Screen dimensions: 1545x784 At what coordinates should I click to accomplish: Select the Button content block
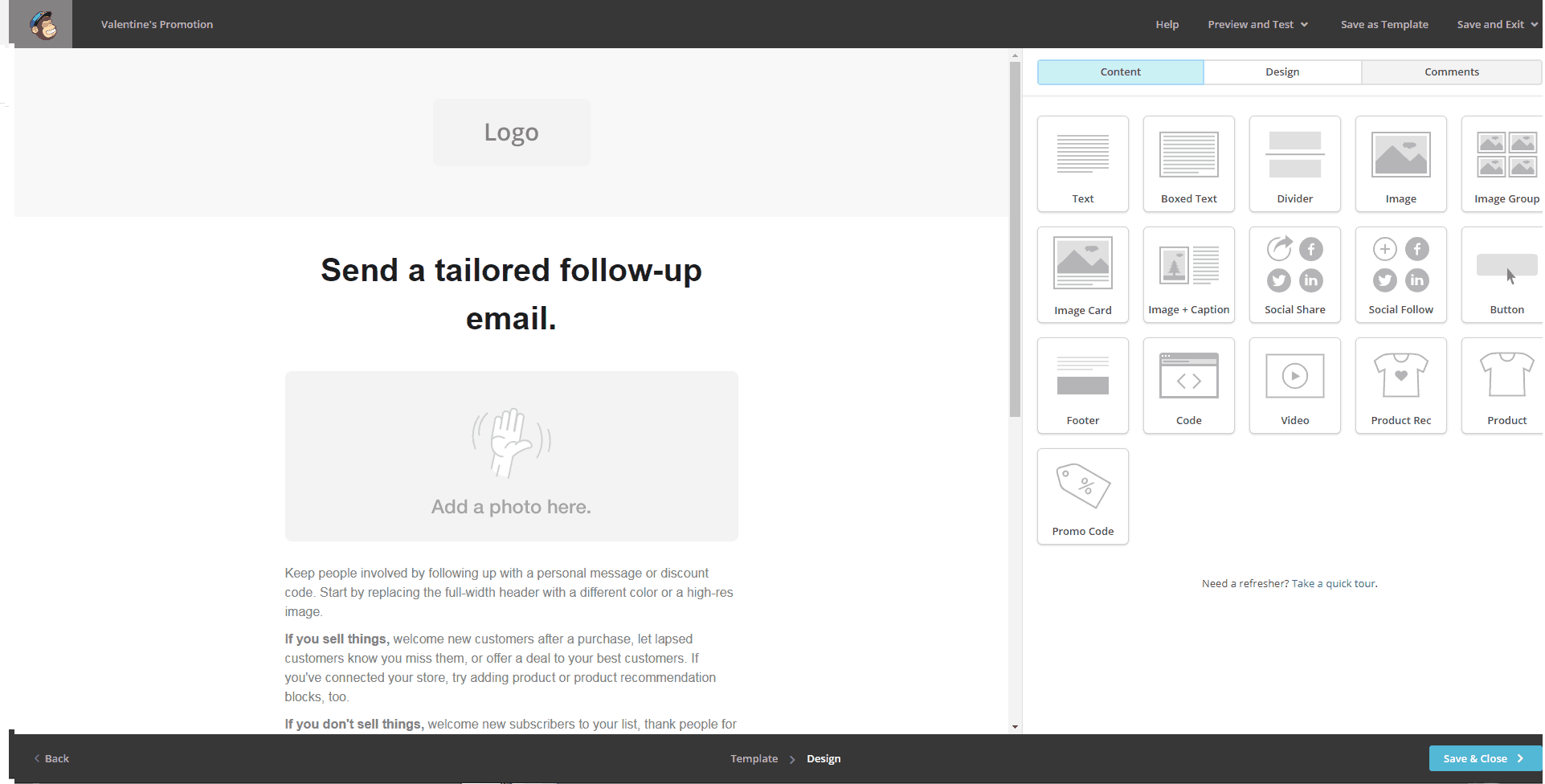tap(1503, 275)
